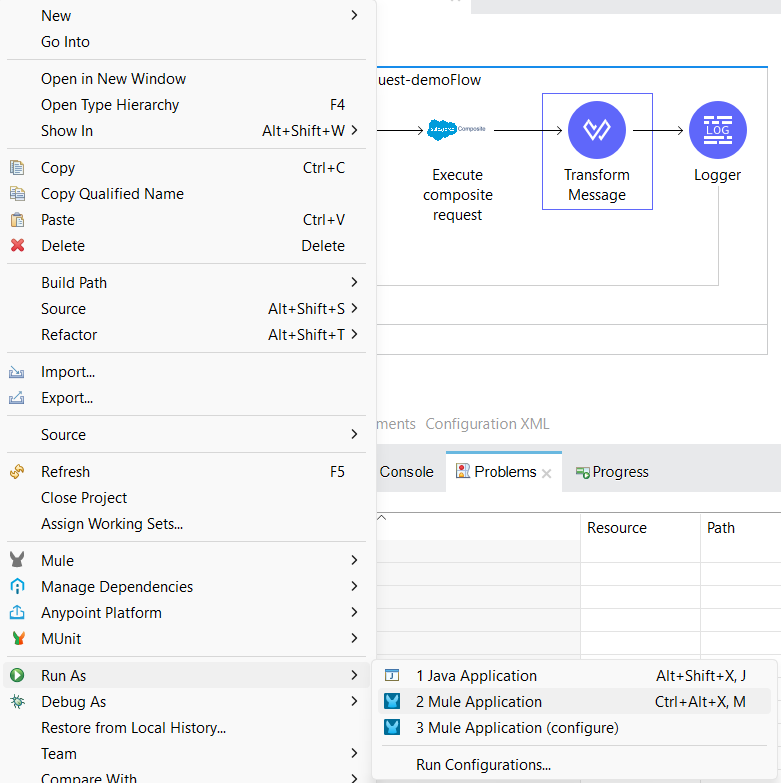Image resolution: width=781 pixels, height=783 pixels.
Task: Choose 2 Mule Application run option
Action: 479,702
